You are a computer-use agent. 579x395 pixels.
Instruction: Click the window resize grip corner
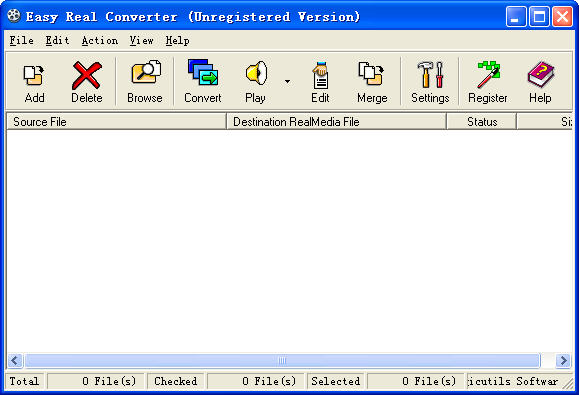pyautogui.click(x=568, y=384)
